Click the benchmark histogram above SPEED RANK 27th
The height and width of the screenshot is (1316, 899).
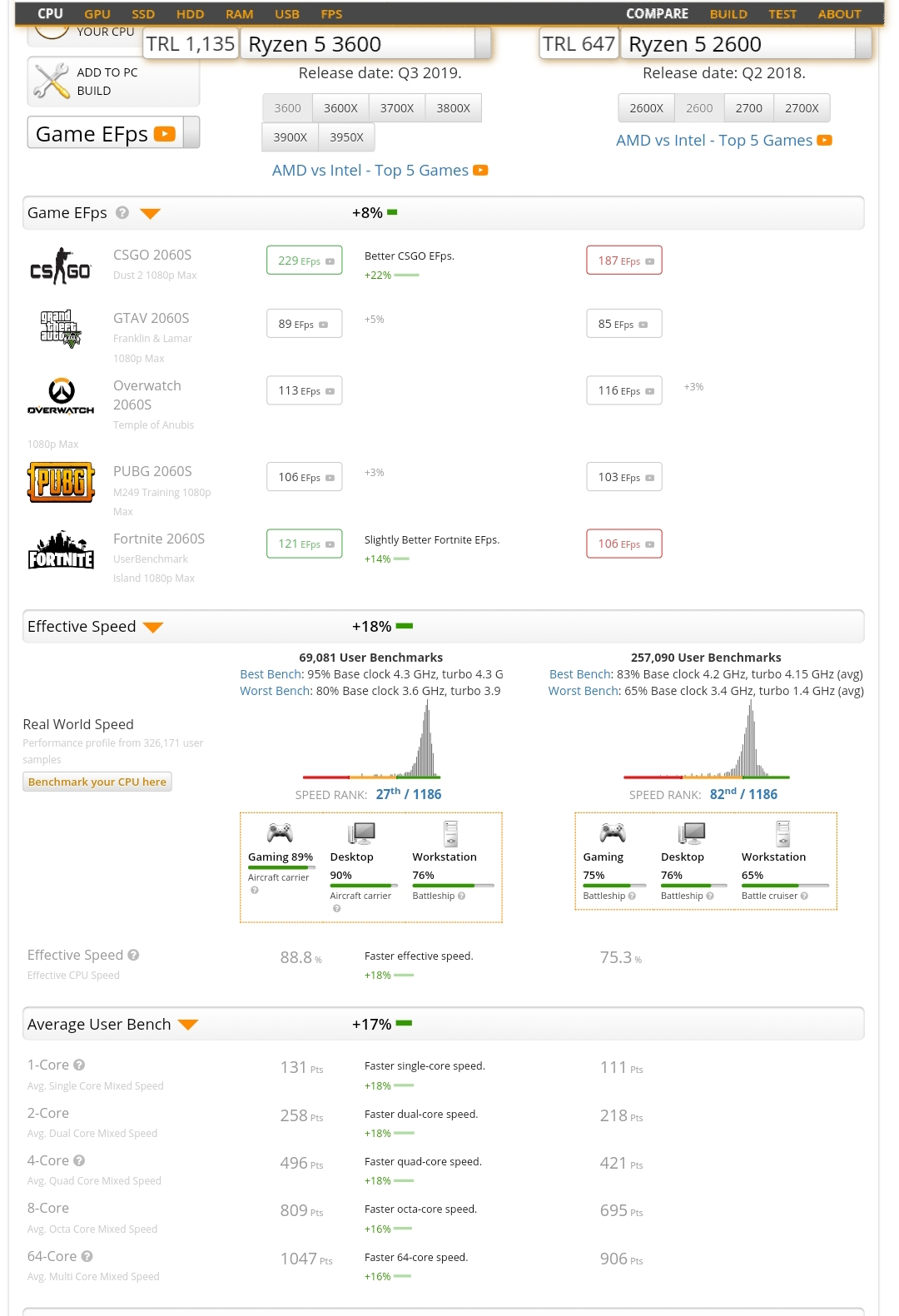tap(371, 738)
